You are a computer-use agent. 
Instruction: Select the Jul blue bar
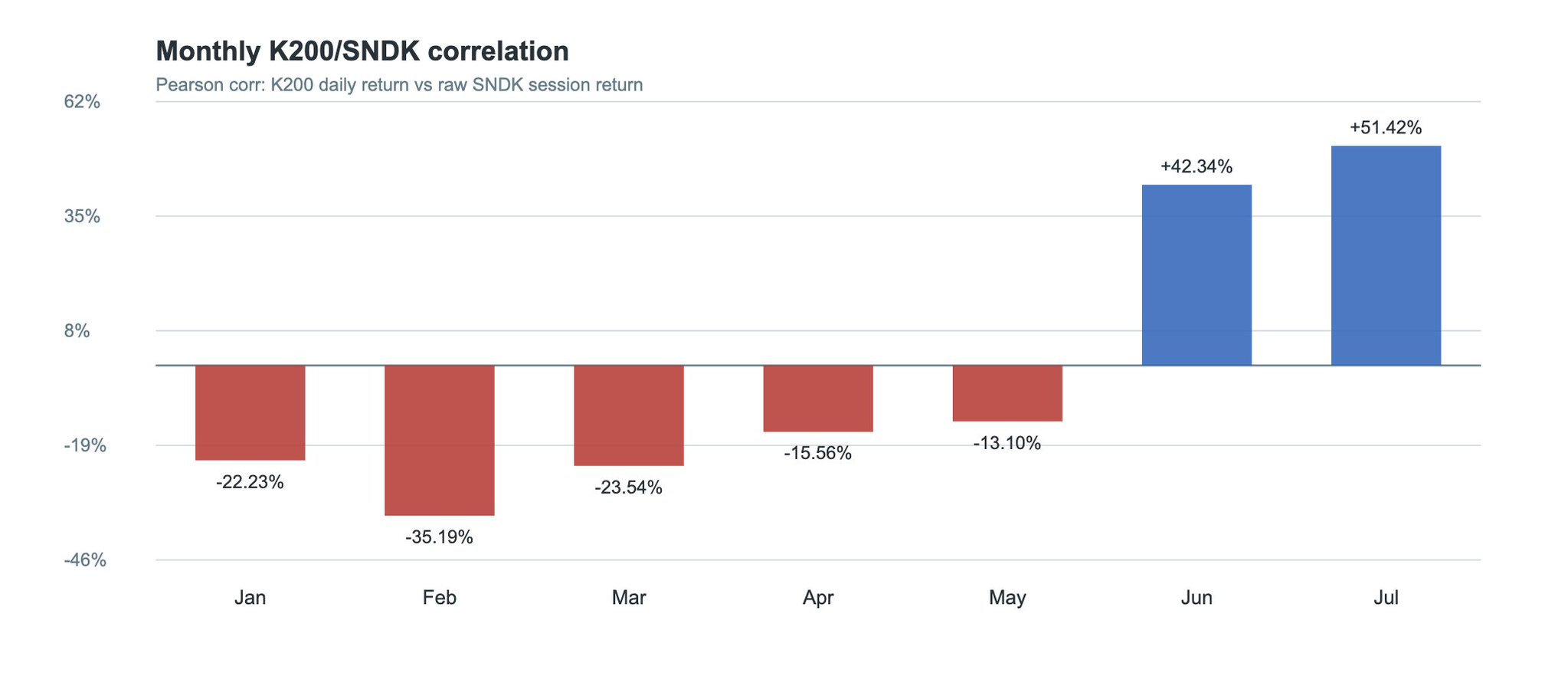(x=1386, y=255)
